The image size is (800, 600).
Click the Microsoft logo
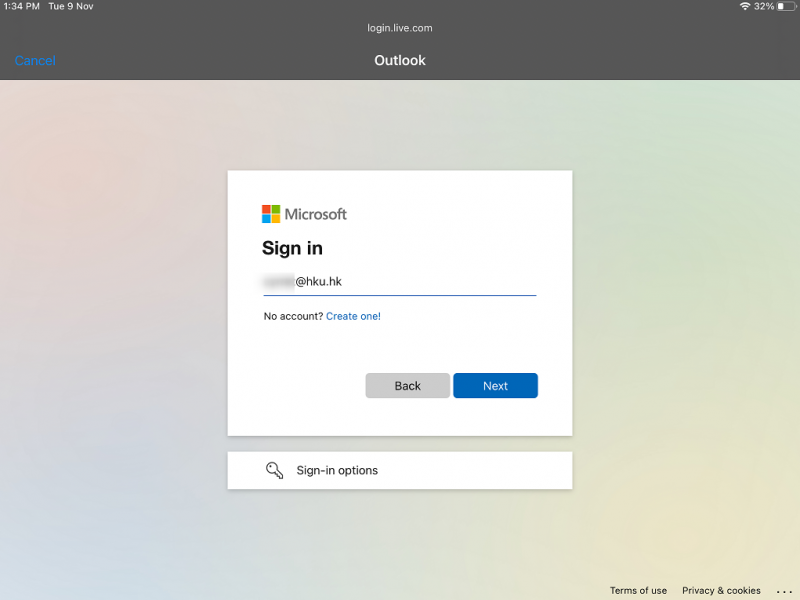[304, 214]
